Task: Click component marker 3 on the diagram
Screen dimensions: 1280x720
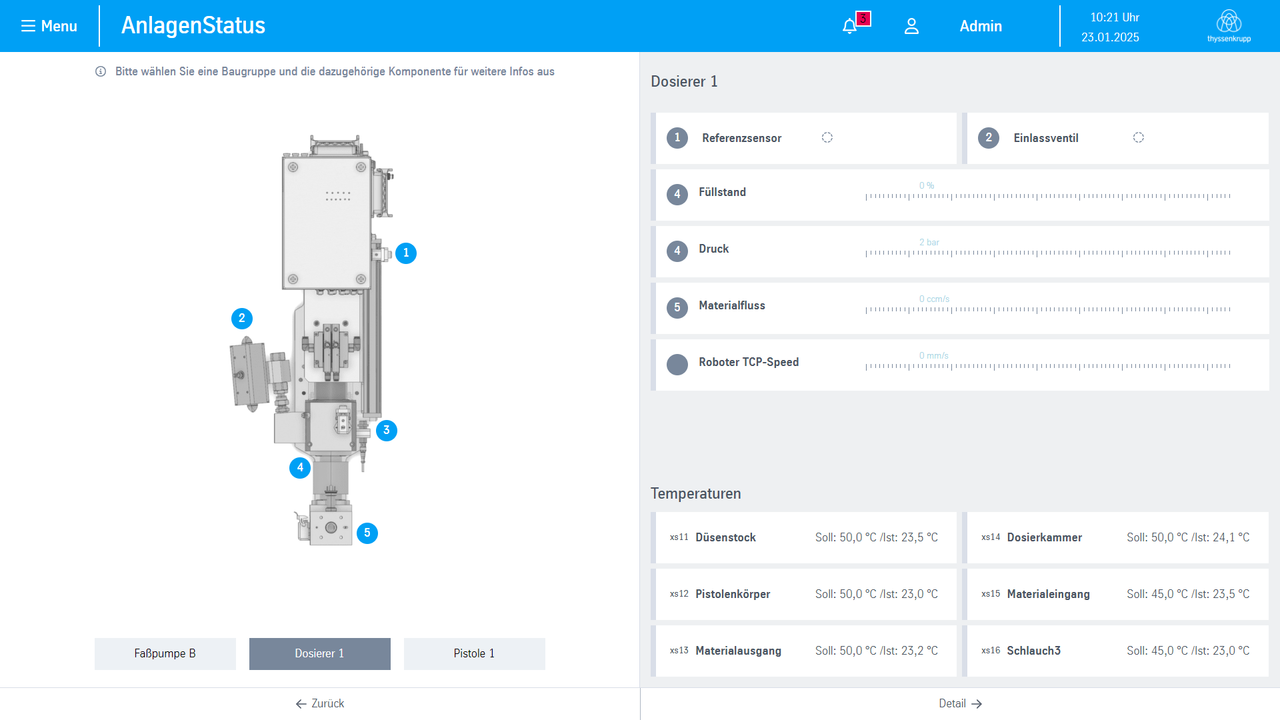Action: (386, 430)
